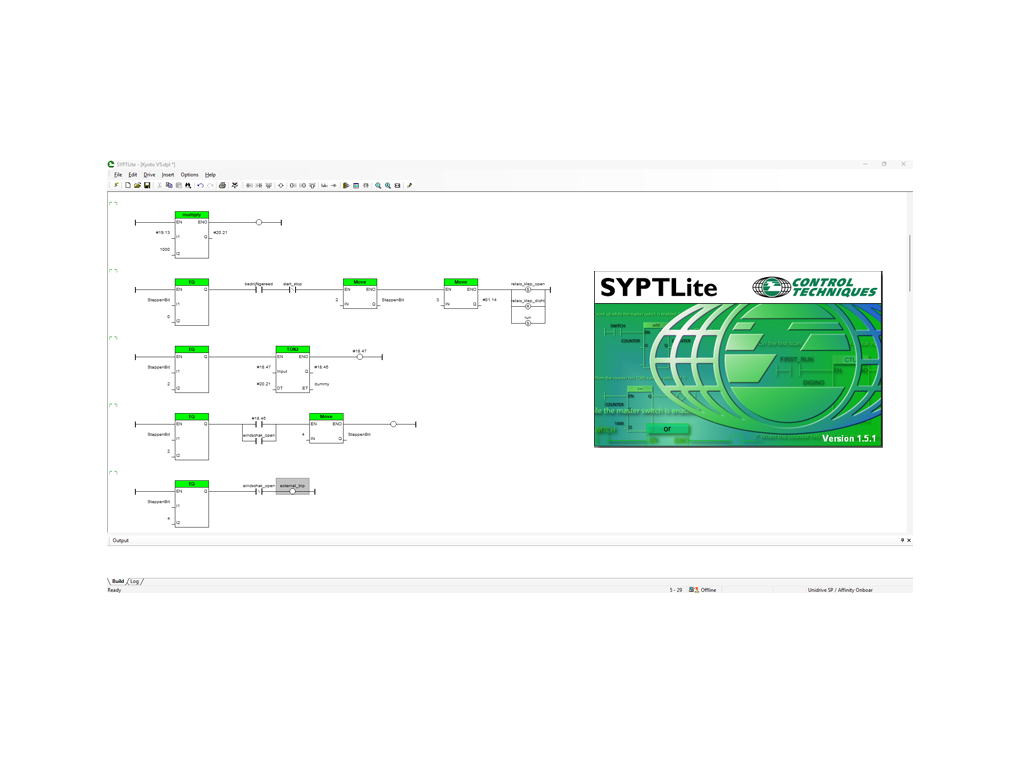
Task: Zoom in with the magnifier toolbar icon
Action: (x=378, y=185)
